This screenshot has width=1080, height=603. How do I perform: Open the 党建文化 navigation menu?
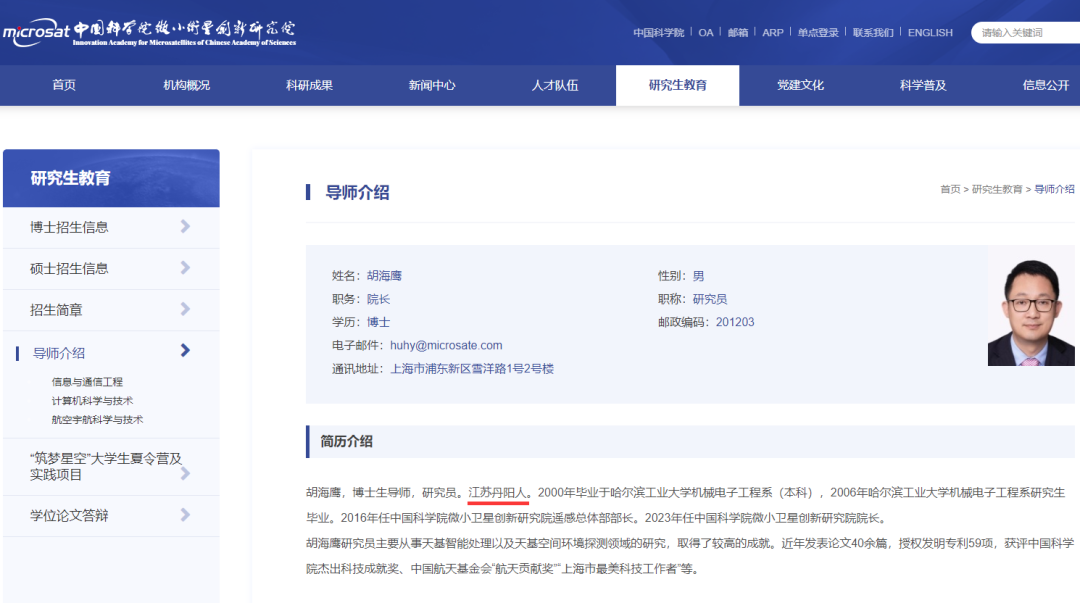pyautogui.click(x=800, y=85)
